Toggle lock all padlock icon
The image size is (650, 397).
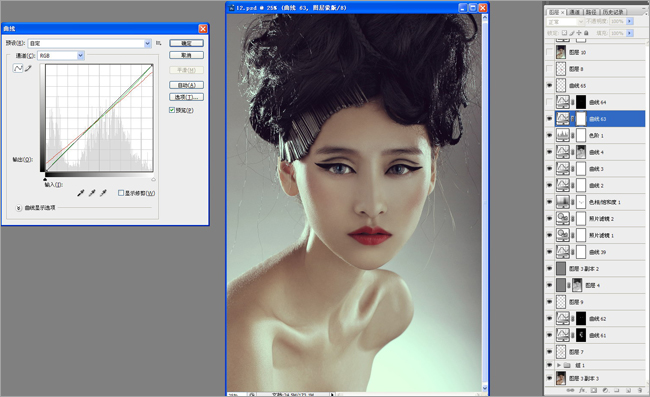(x=586, y=33)
